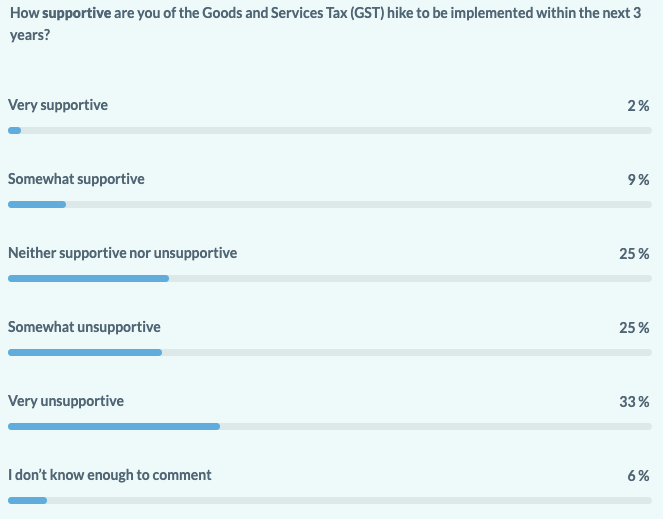
Task: Click the bold word 'supportive' in question
Action: click(77, 14)
